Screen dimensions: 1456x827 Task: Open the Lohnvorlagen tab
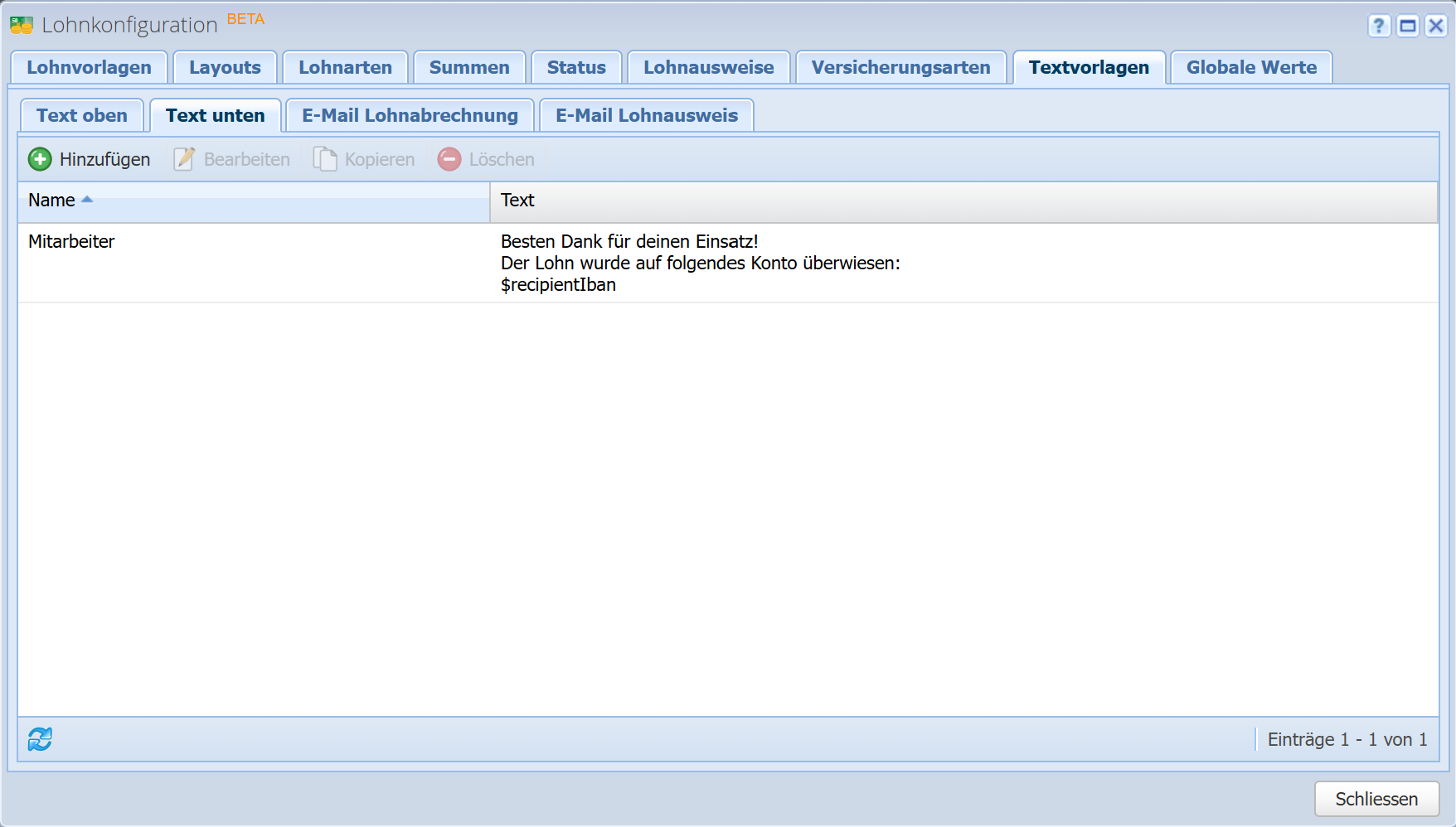click(89, 68)
